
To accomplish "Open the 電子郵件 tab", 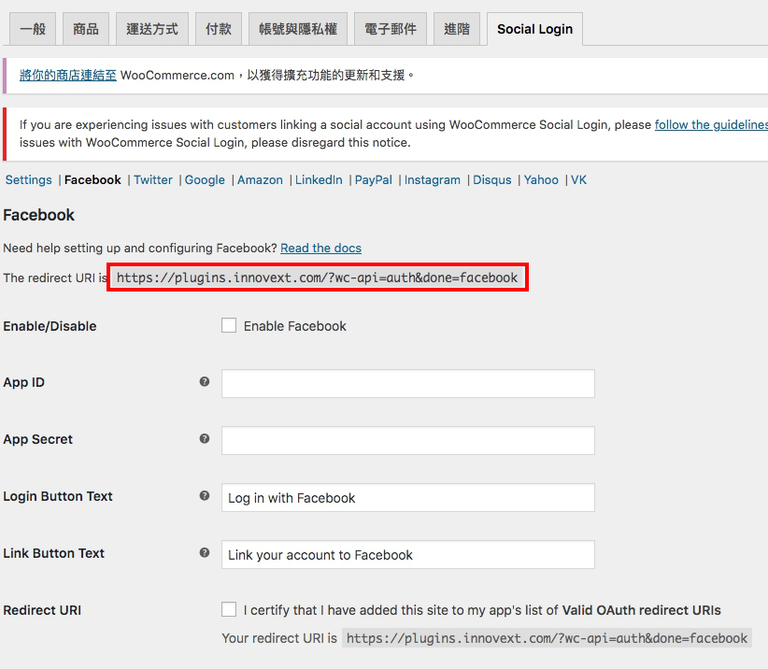I will click(390, 29).
